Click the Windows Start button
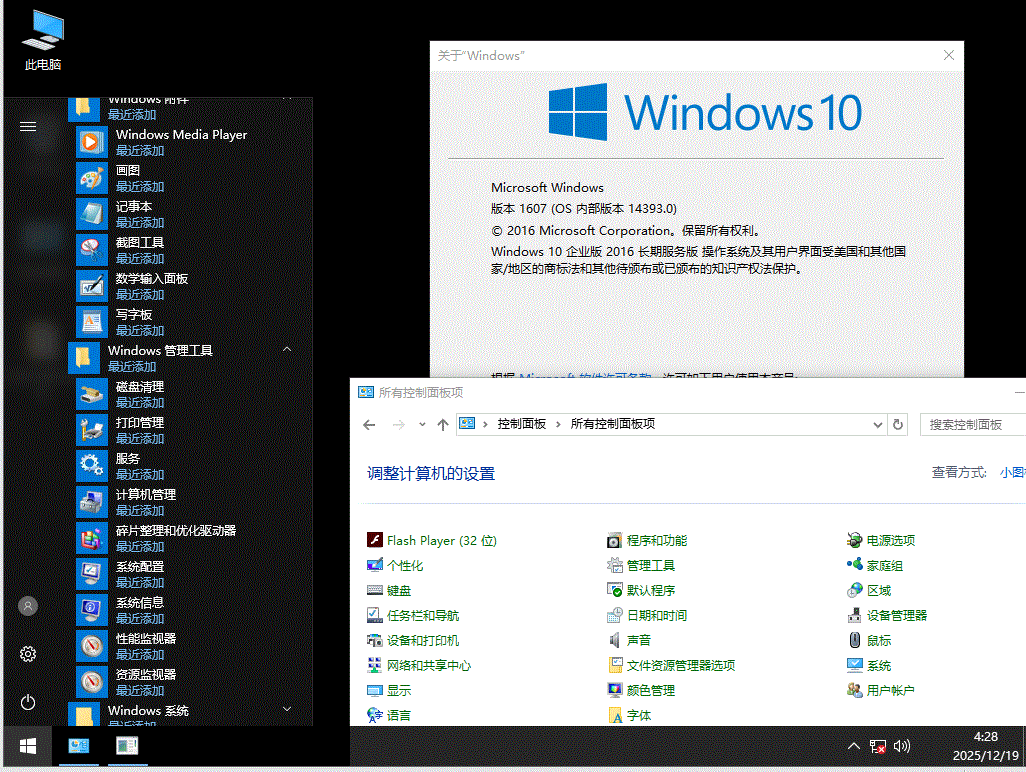This screenshot has height=772, width=1026. point(28,746)
